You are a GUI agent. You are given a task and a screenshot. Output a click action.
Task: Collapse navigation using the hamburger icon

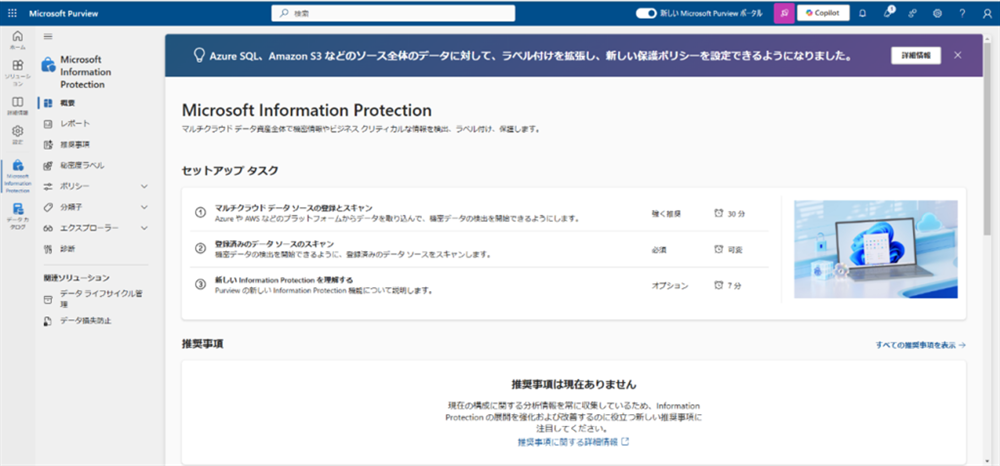pyautogui.click(x=47, y=36)
